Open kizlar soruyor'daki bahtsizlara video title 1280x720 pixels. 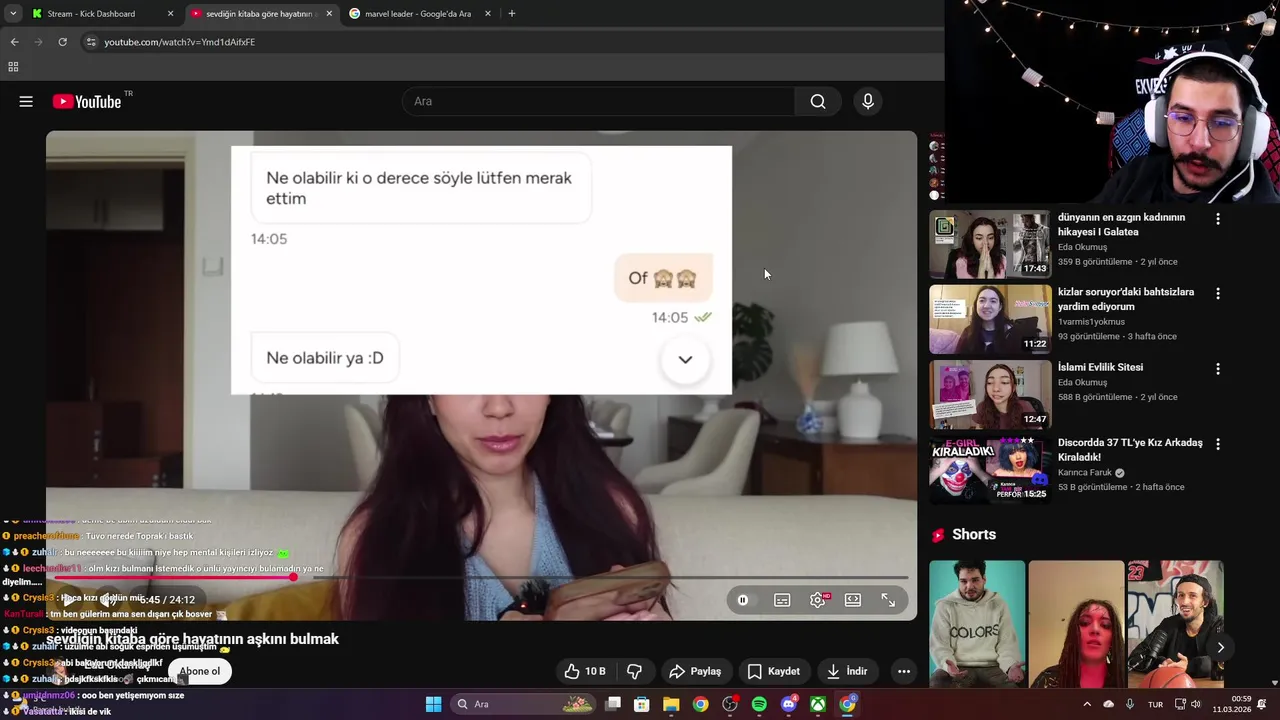(x=1126, y=299)
